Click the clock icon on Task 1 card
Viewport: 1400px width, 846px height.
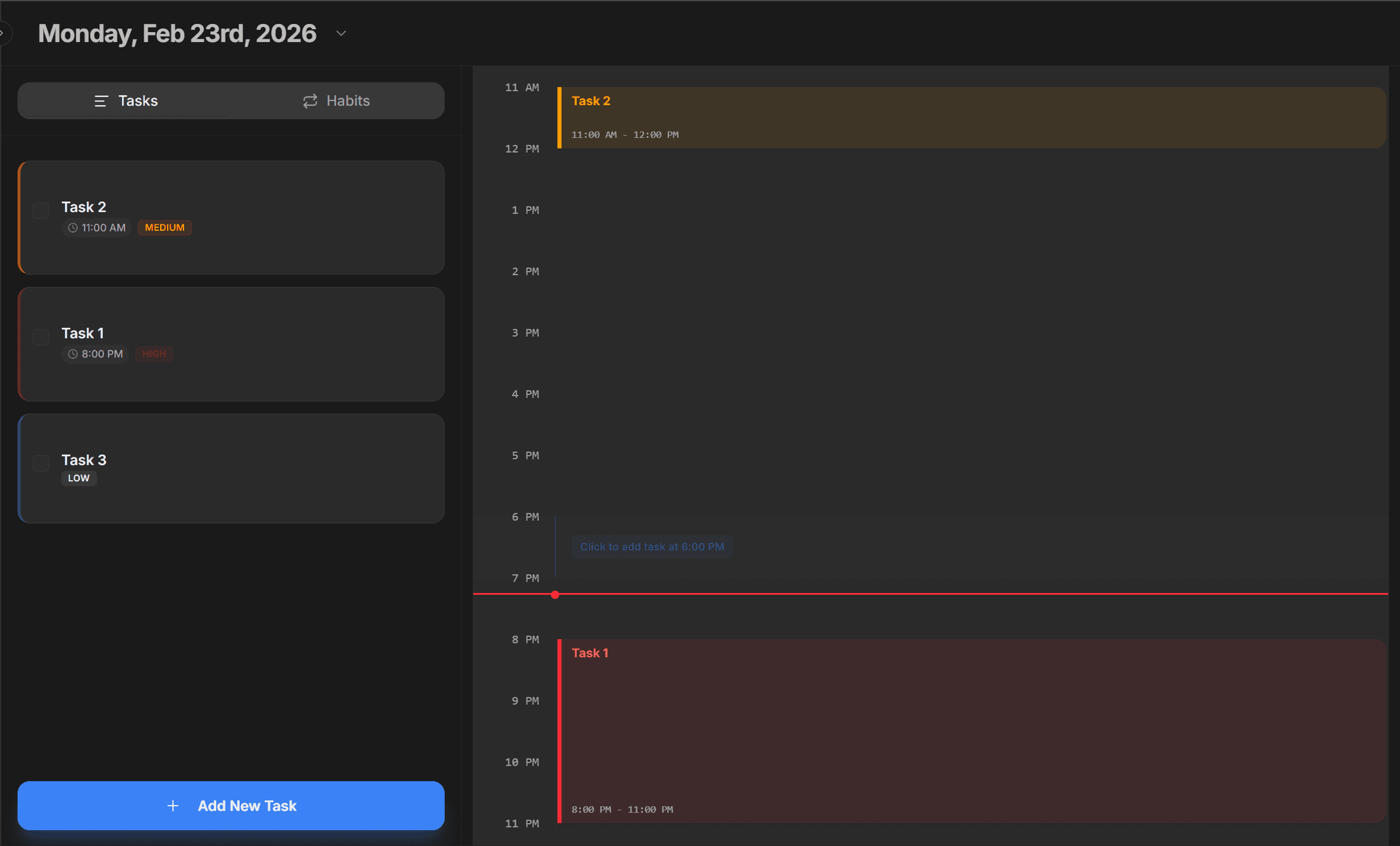click(x=72, y=354)
